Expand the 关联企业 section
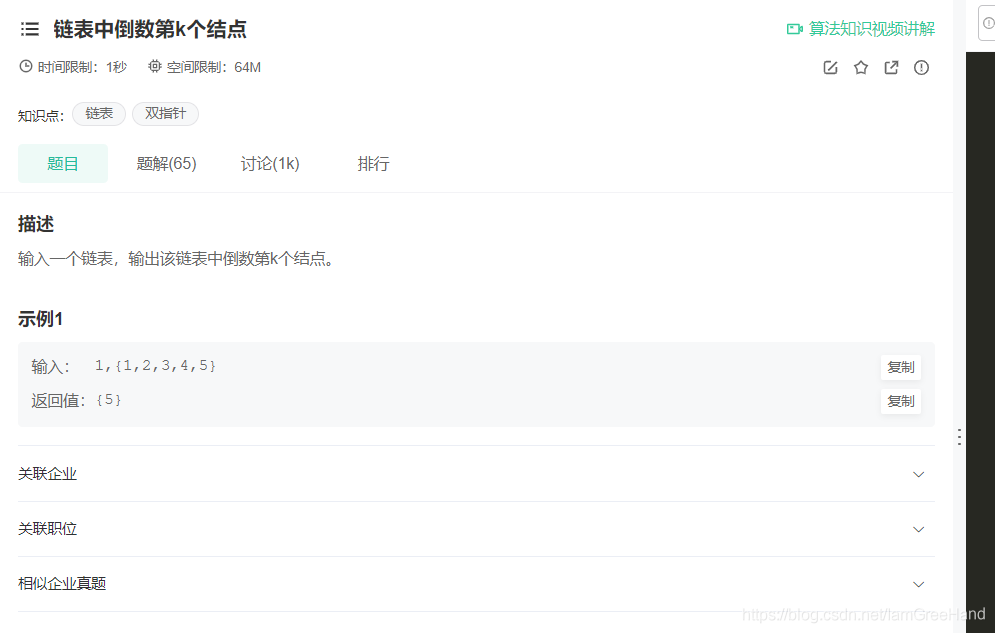The width and height of the screenshot is (995, 633). click(x=476, y=474)
